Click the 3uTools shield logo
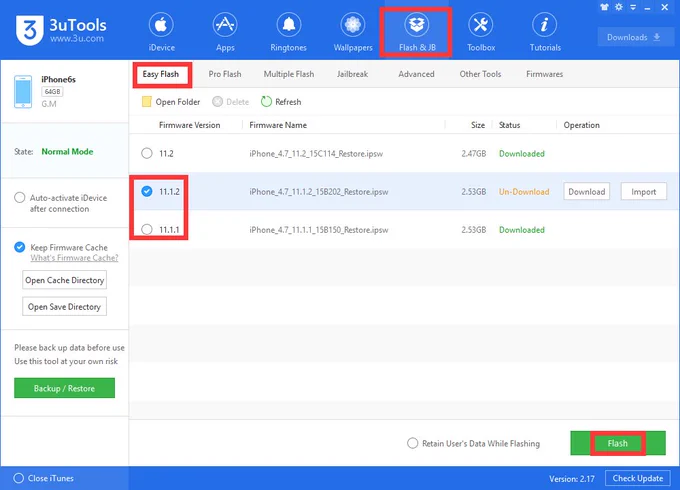The image size is (680, 490). [x=29, y=30]
